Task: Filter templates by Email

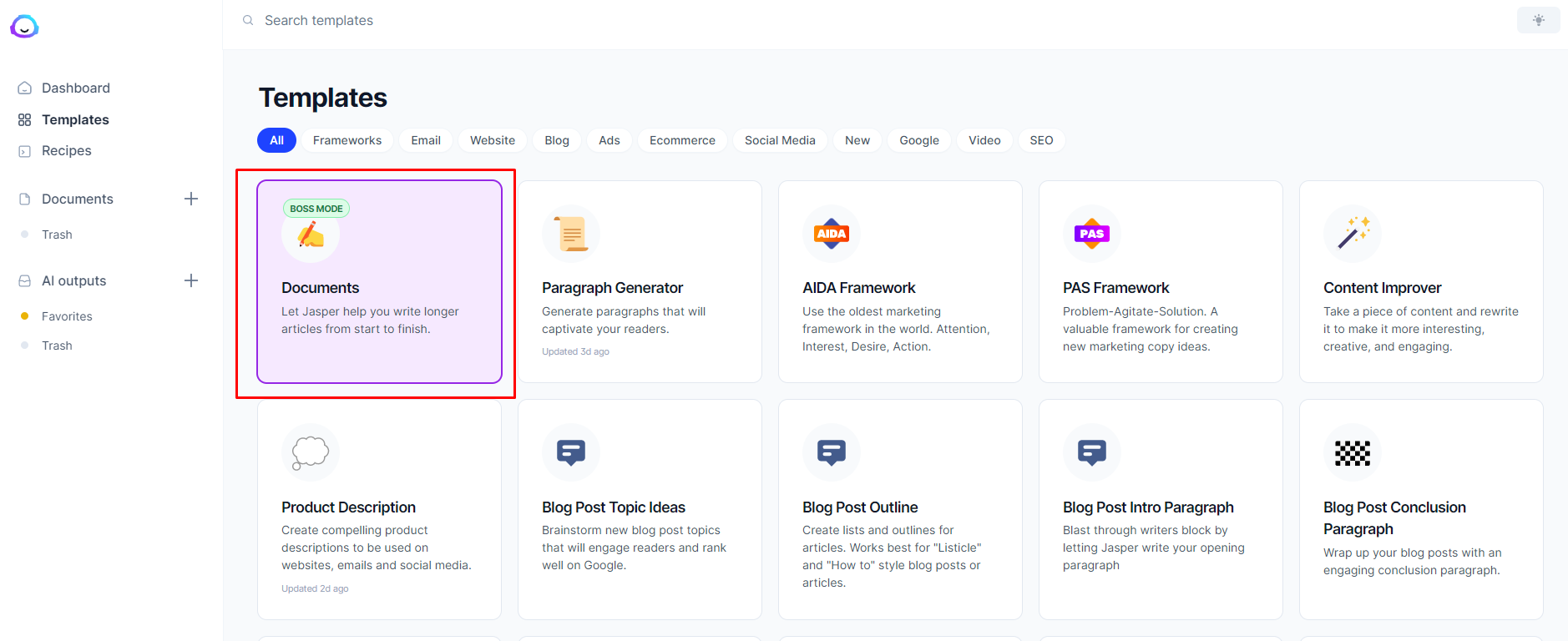Action: (x=426, y=140)
